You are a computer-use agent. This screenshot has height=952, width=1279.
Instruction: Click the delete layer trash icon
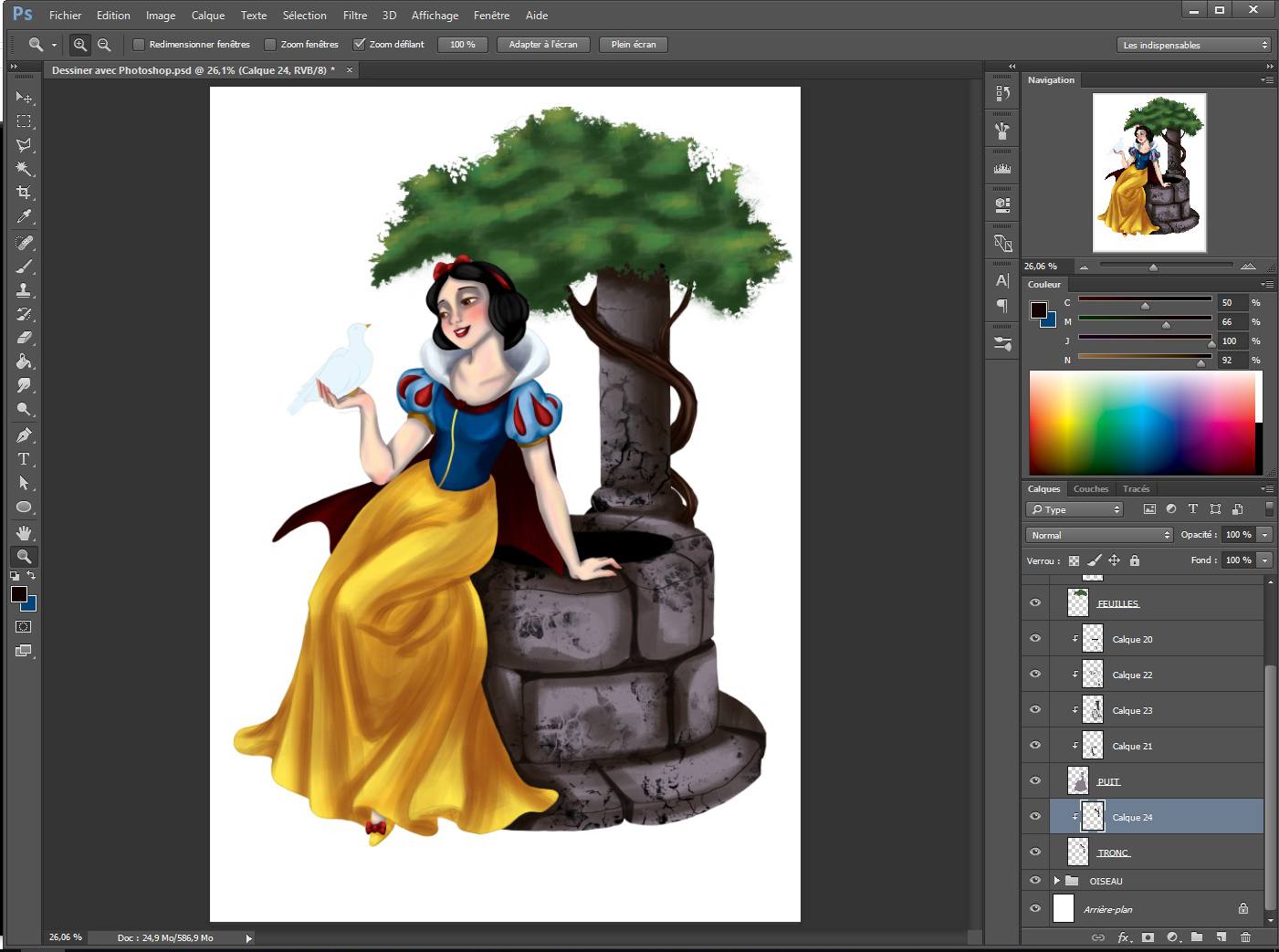(x=1245, y=937)
